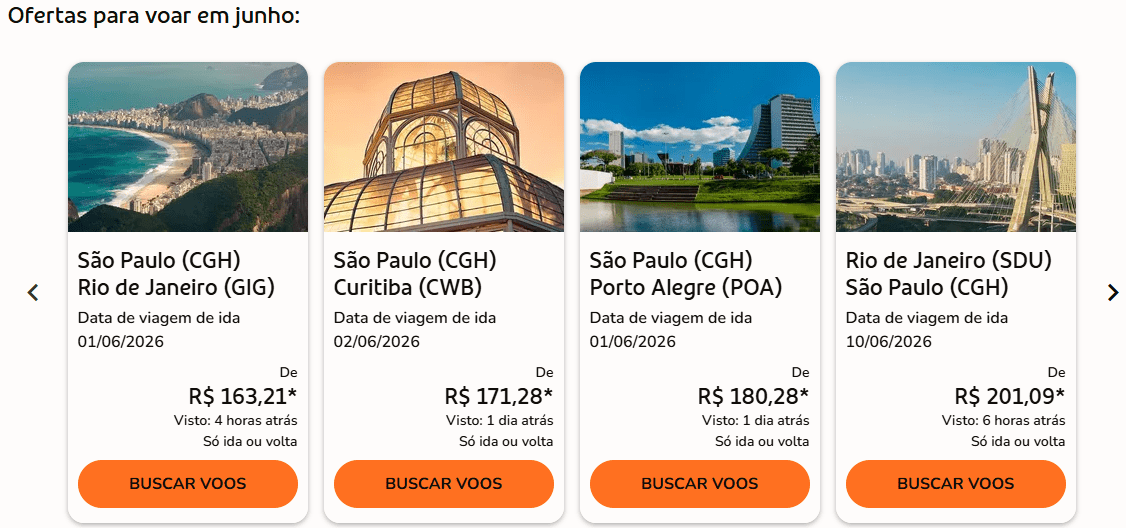Click the São Paulo (CGH) Rio de Janeiro (GIG) title
Viewport: 1126px width, 528px height.
point(176,274)
